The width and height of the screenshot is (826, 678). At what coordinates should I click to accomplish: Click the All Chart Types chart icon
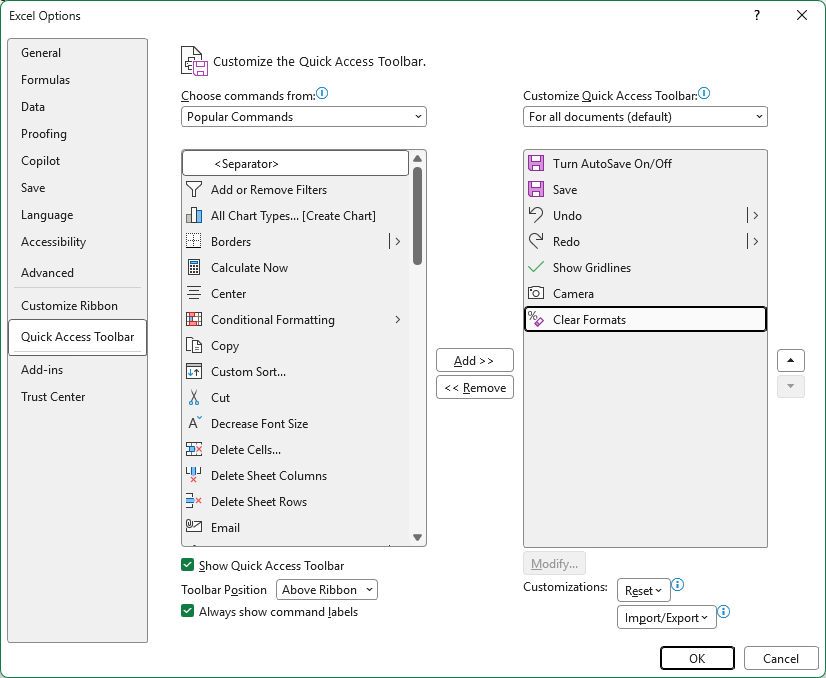click(x=194, y=215)
